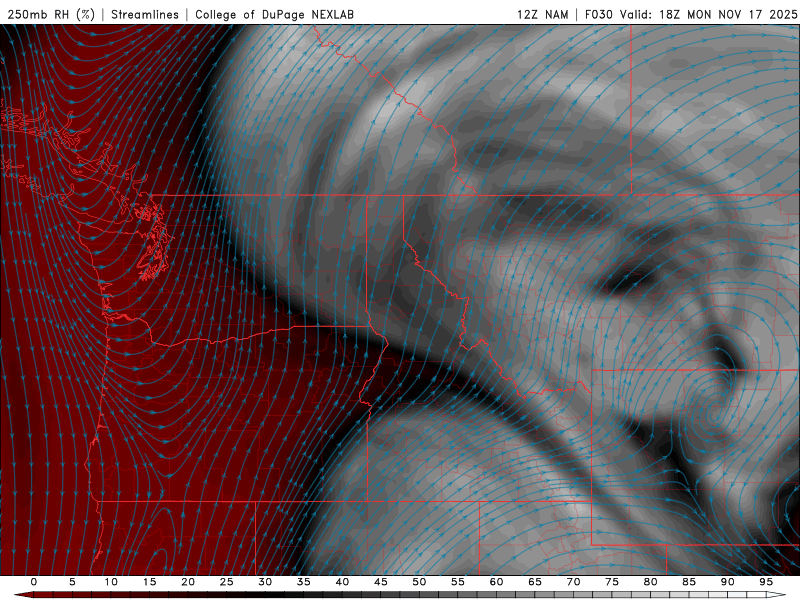Click the 10 value on the colorbar
The height and width of the screenshot is (600, 800).
click(111, 582)
